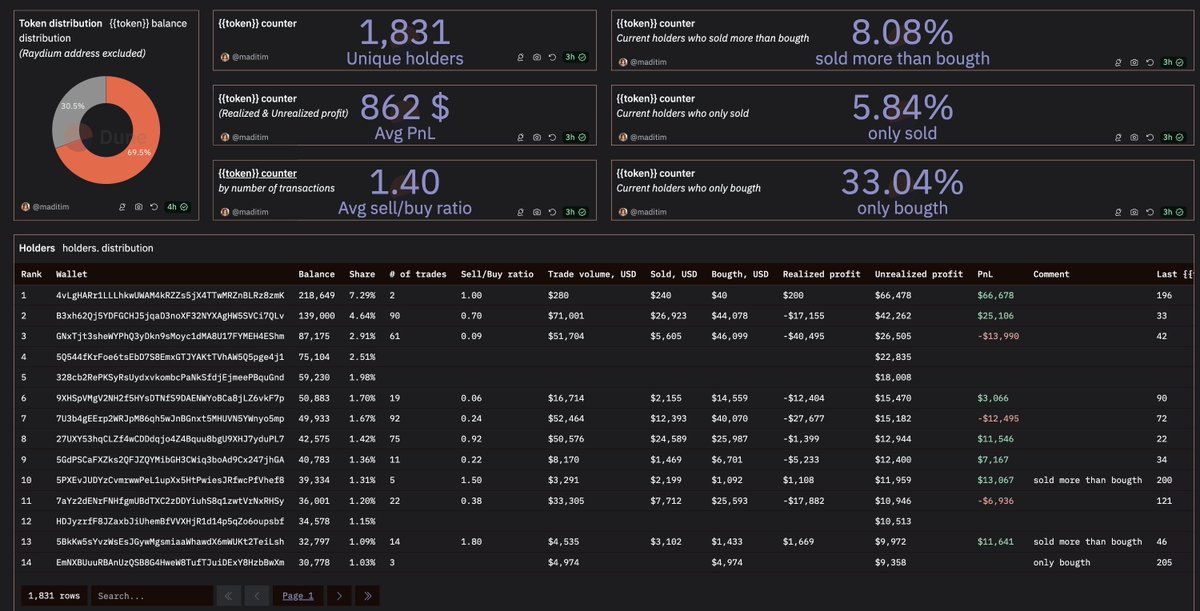This screenshot has height=611, width=1200.
Task: Click the 'Page 1' link
Action: click(298, 596)
